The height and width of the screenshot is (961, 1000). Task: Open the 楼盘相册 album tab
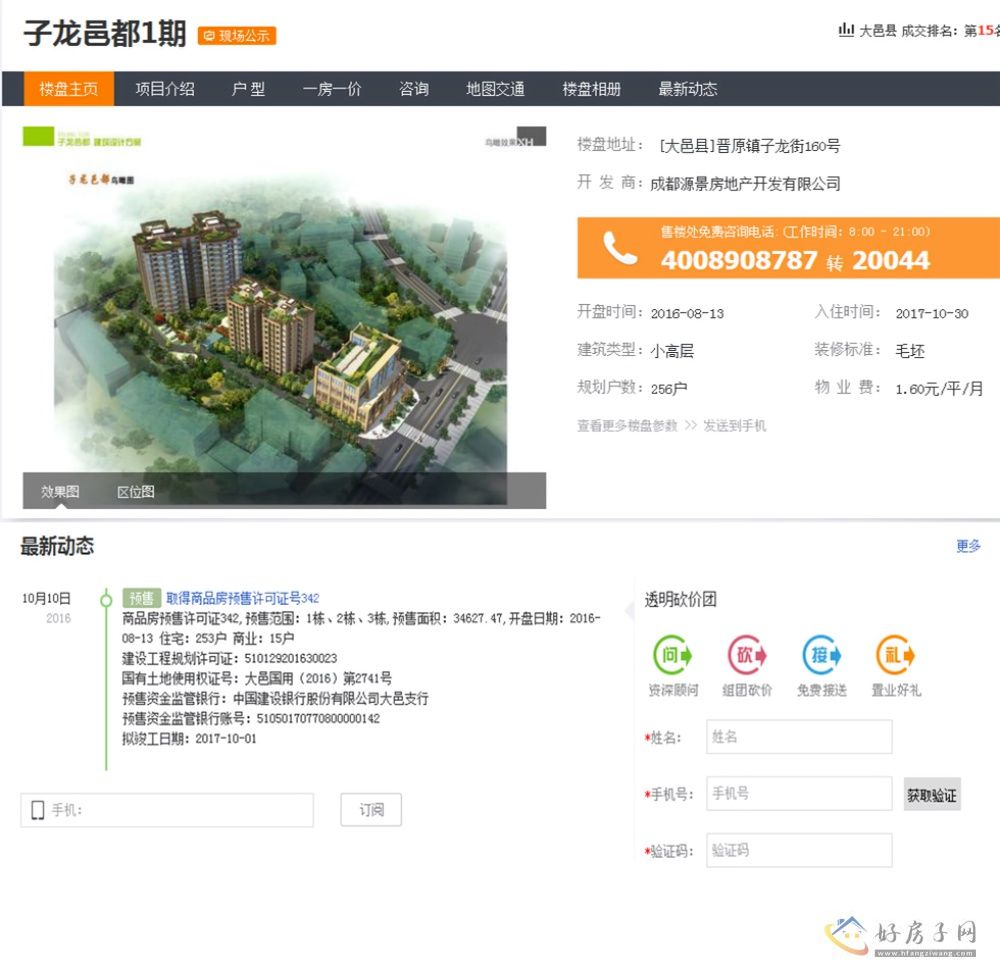(591, 89)
